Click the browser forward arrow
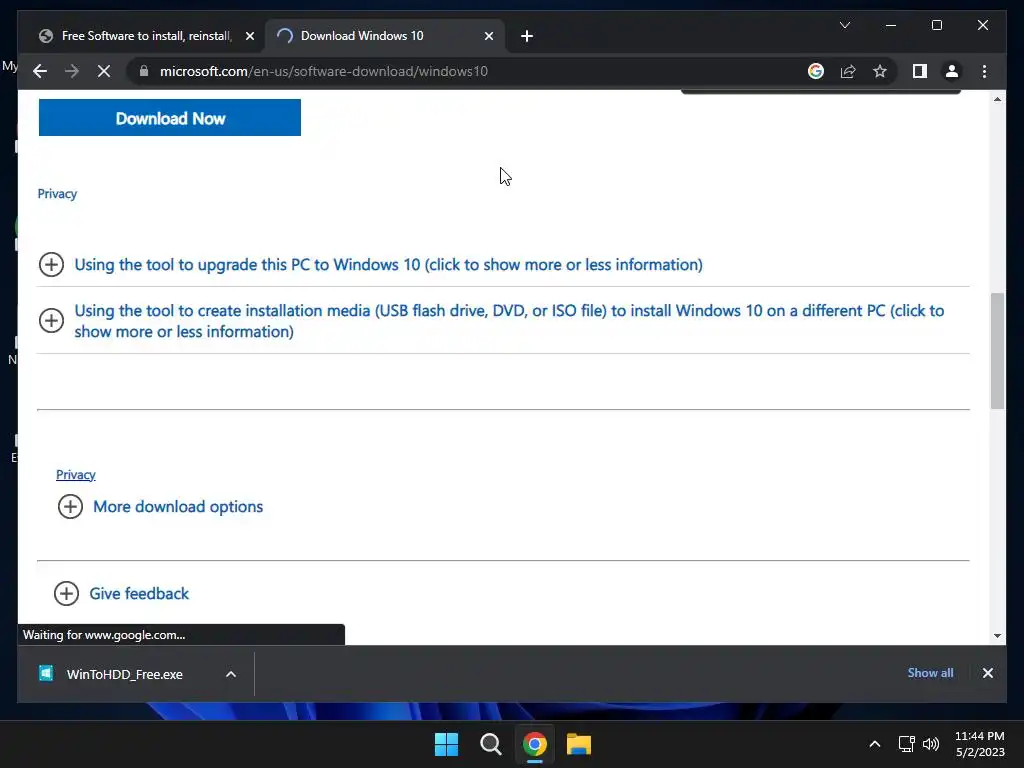The height and width of the screenshot is (768, 1024). 72,71
